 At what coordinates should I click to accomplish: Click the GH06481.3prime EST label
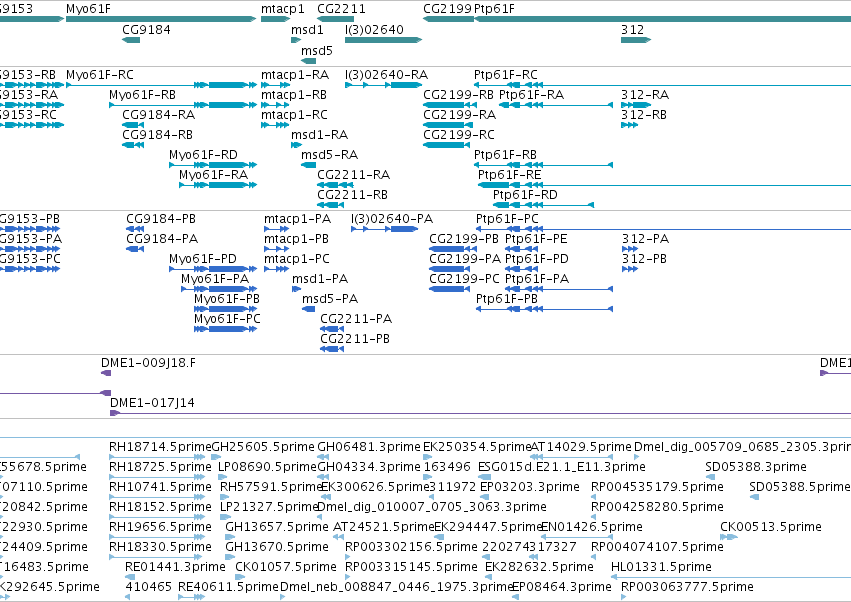pyautogui.click(x=369, y=447)
